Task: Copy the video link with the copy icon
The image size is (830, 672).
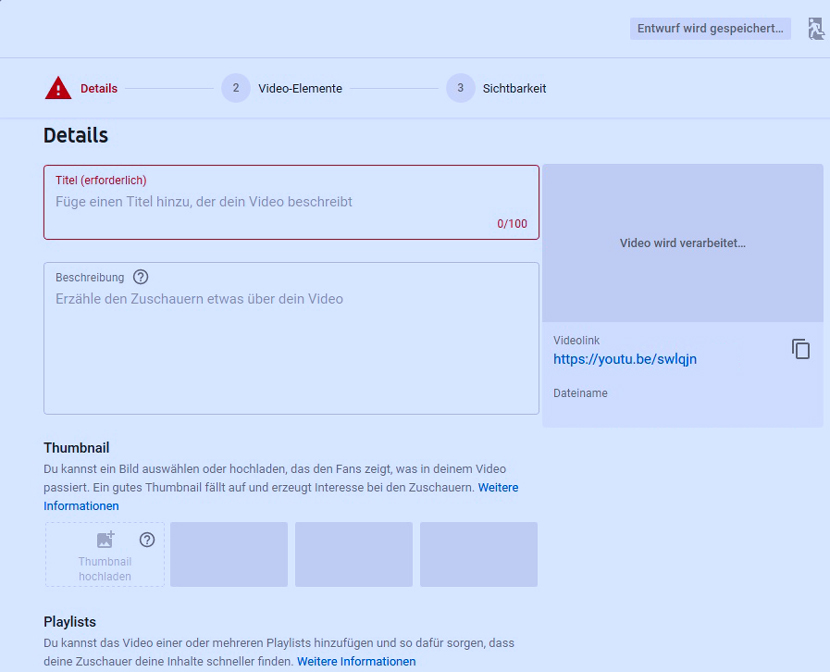Action: [800, 349]
